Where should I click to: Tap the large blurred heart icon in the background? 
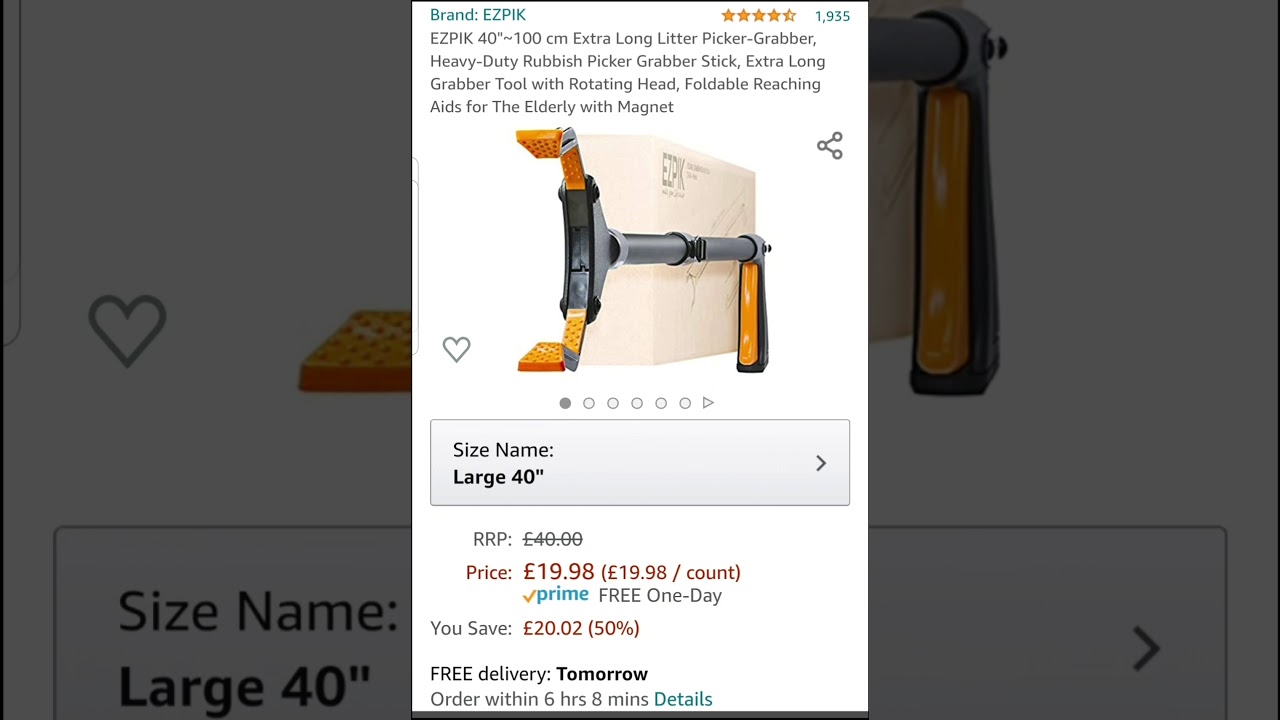(x=127, y=331)
